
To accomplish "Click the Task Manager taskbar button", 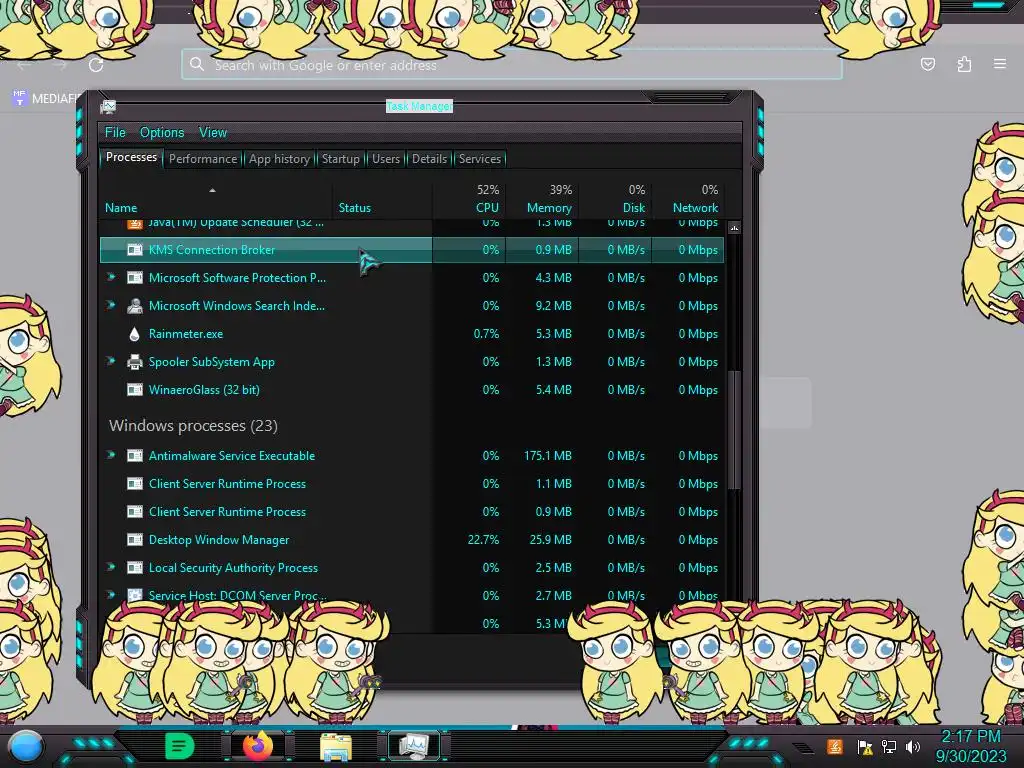I will click(414, 746).
